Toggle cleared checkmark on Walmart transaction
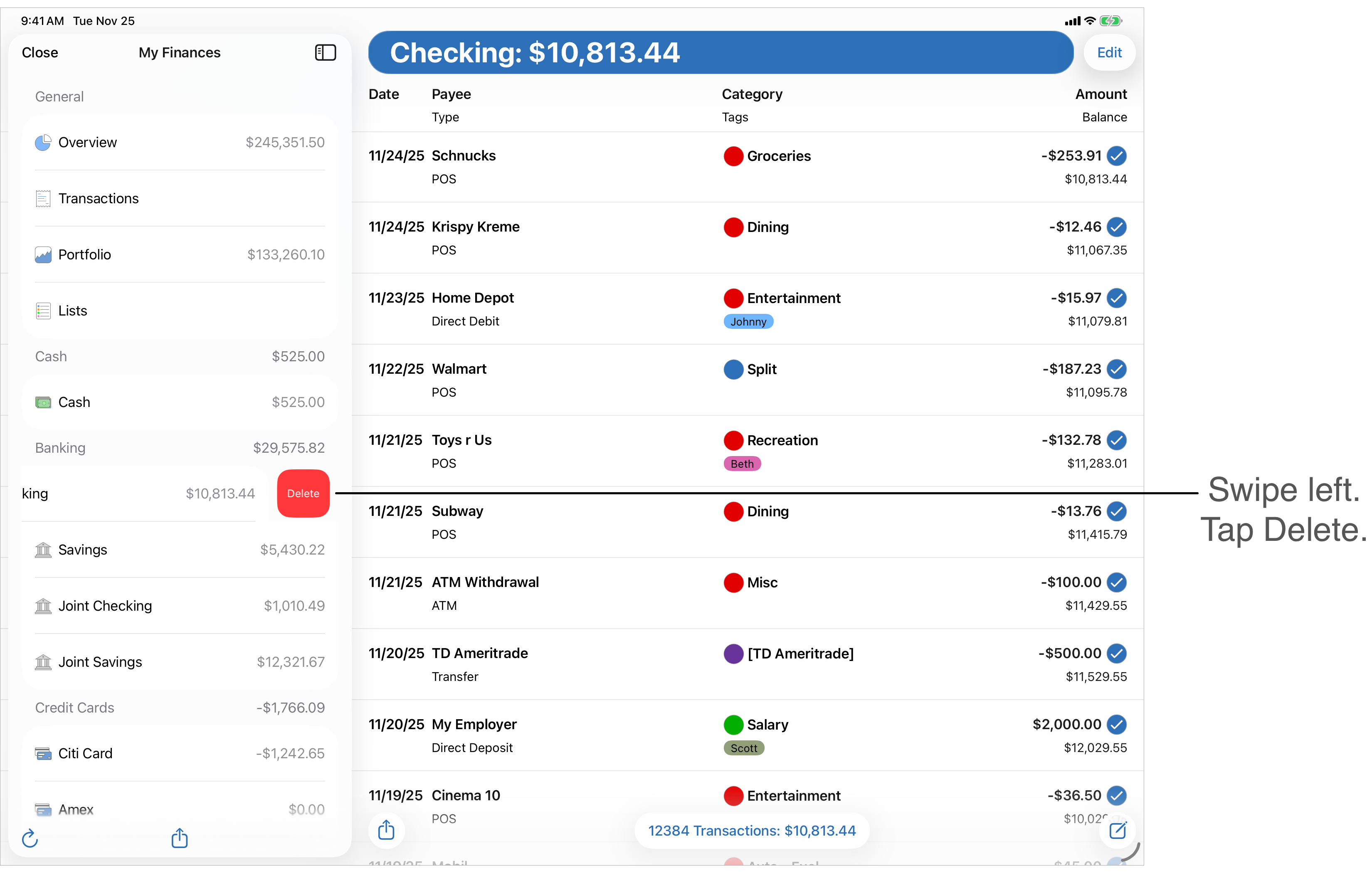Screen dimensions: 1372x873 1116,369
